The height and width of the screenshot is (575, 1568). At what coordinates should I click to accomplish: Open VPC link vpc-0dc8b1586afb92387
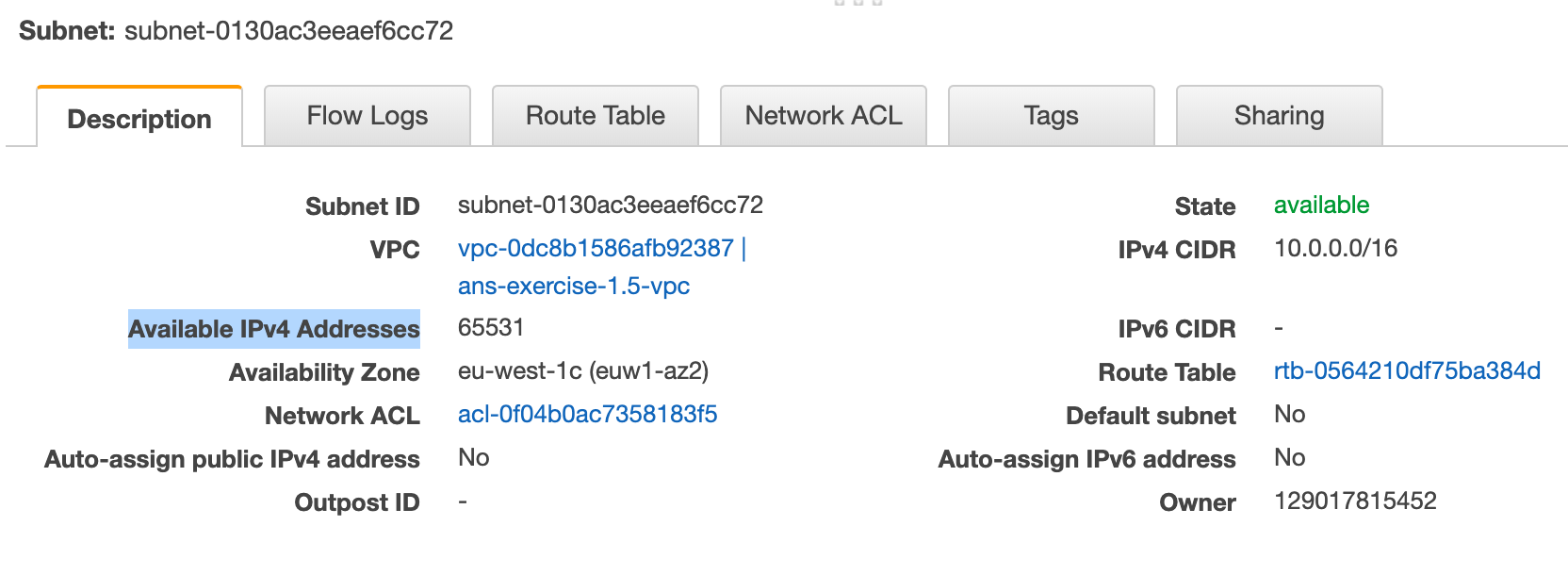pos(596,249)
